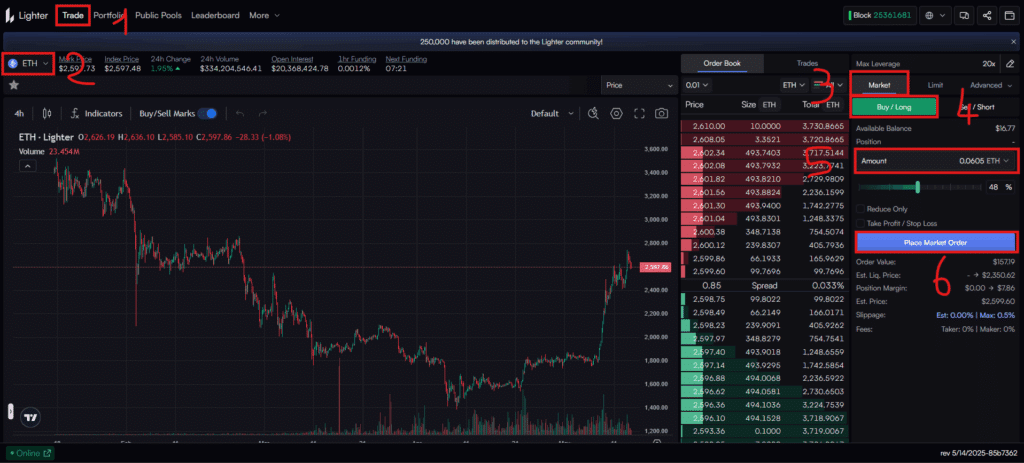Click the left-edge panel collapse handle
Viewport: 1024px width, 463px height.
10,411
